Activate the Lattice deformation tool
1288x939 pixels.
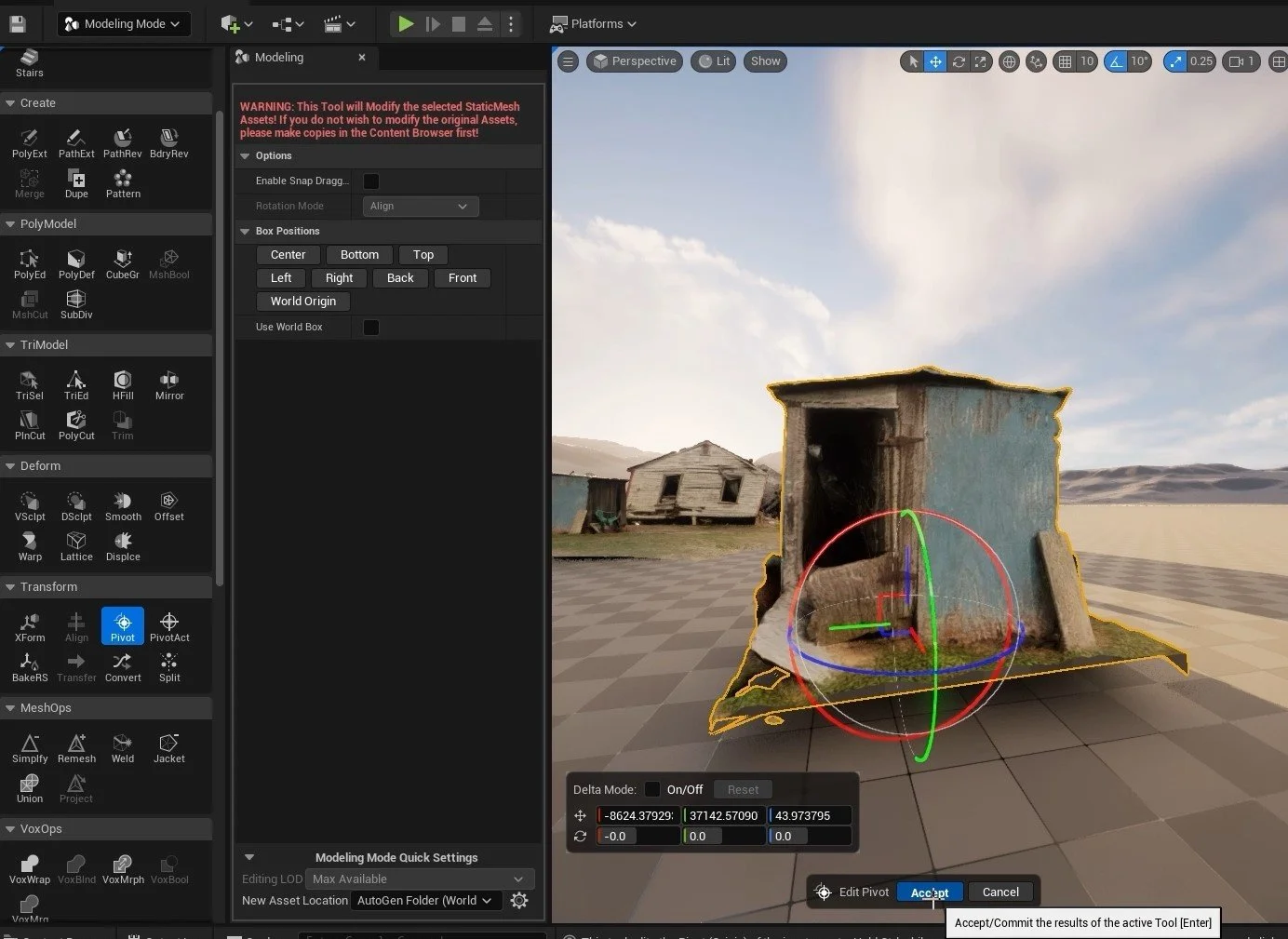tap(75, 544)
